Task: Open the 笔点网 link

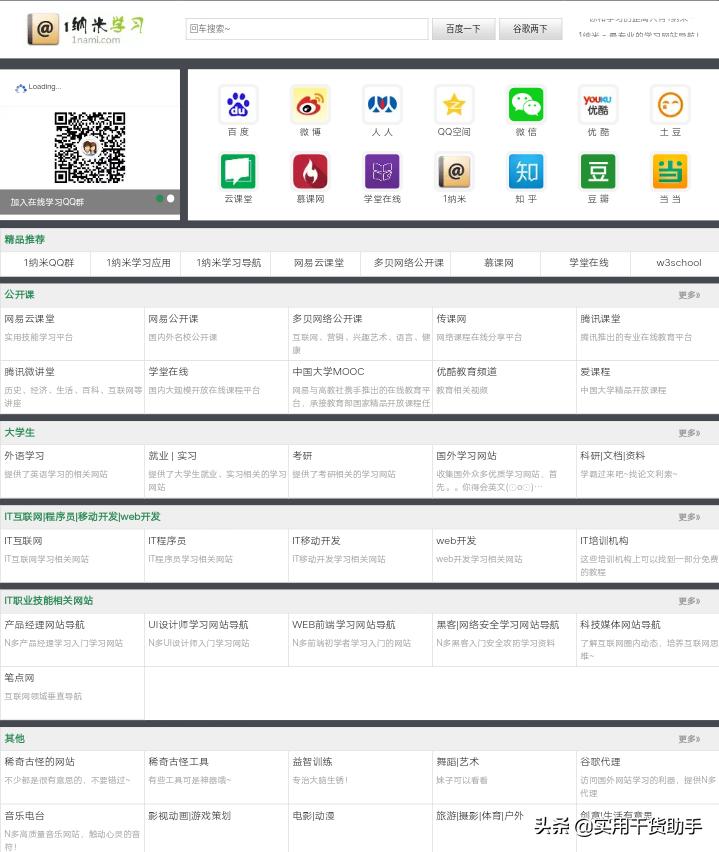Action: tap(19, 678)
